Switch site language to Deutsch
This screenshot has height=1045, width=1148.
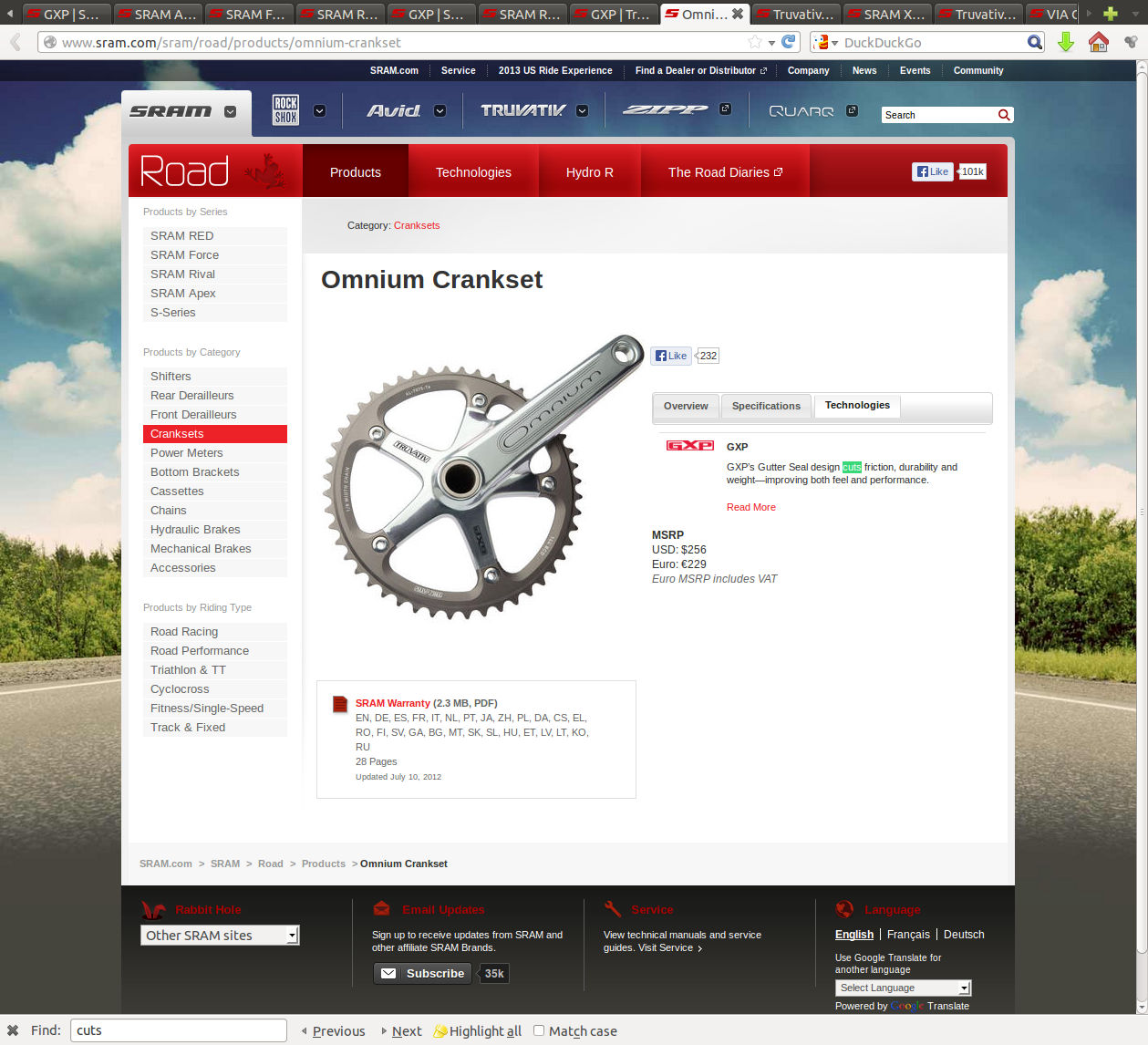tap(964, 935)
